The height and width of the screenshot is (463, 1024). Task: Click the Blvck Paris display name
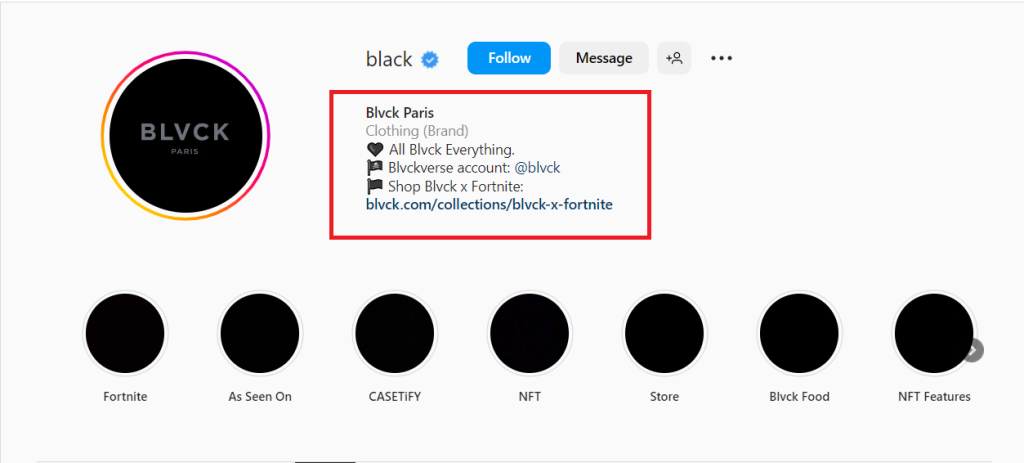point(400,113)
